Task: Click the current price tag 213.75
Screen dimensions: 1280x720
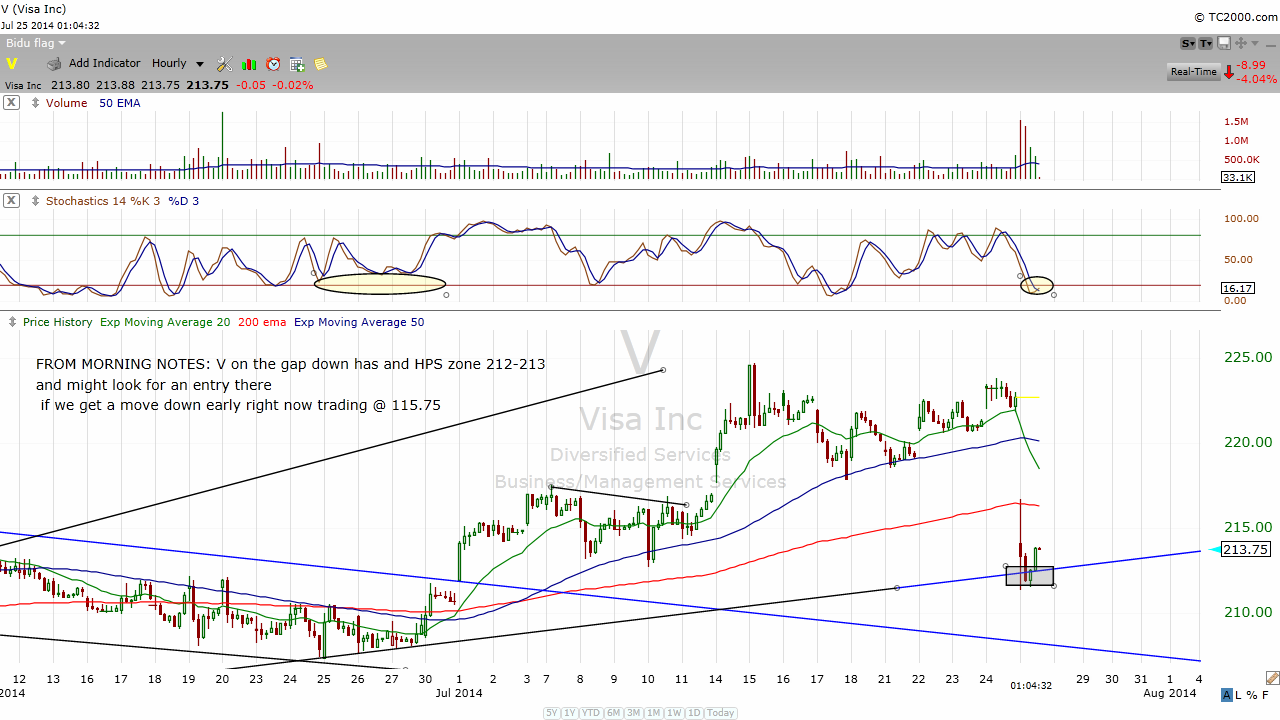Action: (1246, 549)
